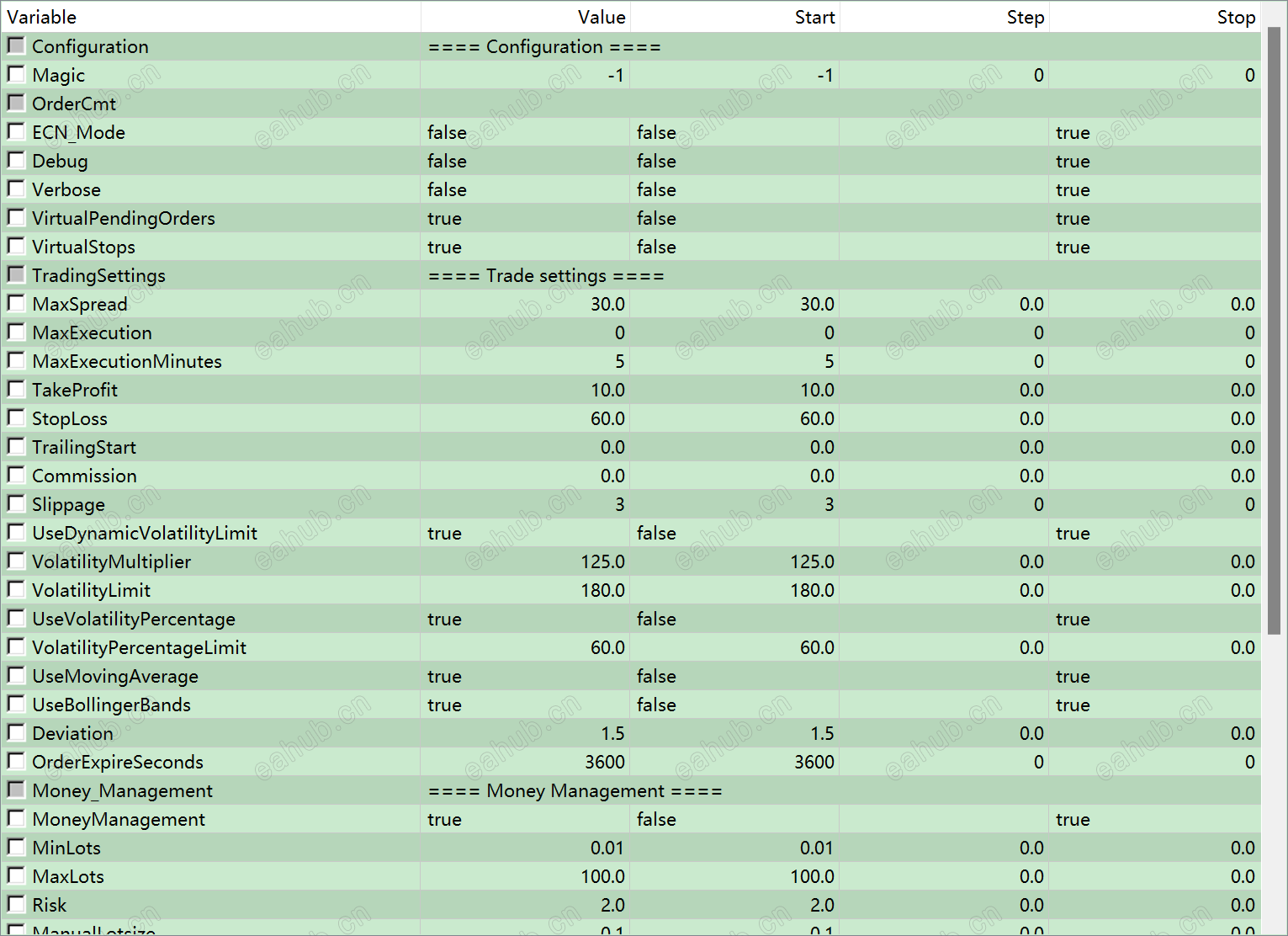This screenshot has width=1288, height=936.
Task: Check the StopLoss optimization box
Action: (x=16, y=417)
